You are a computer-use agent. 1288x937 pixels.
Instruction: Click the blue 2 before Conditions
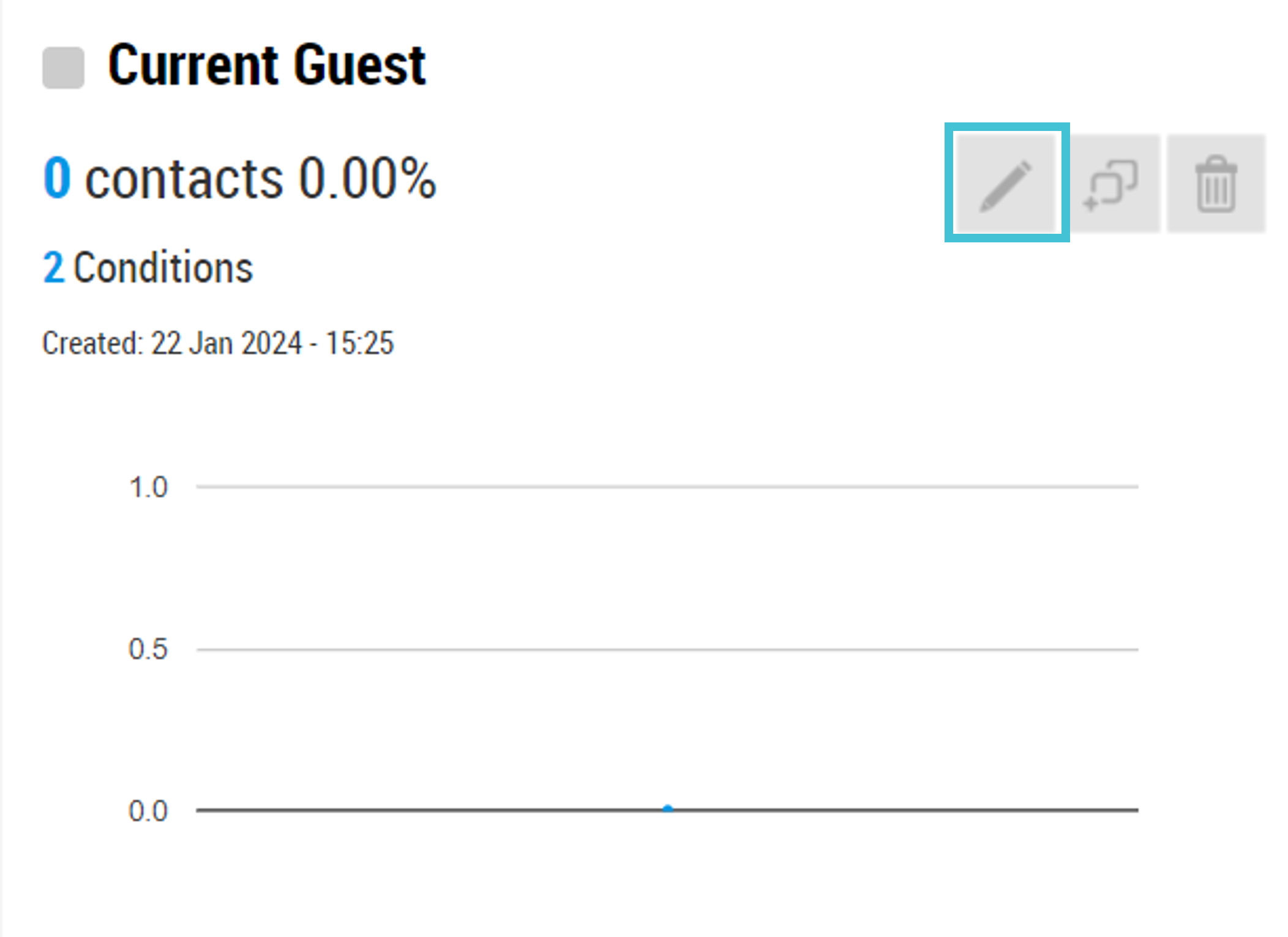[x=53, y=268]
